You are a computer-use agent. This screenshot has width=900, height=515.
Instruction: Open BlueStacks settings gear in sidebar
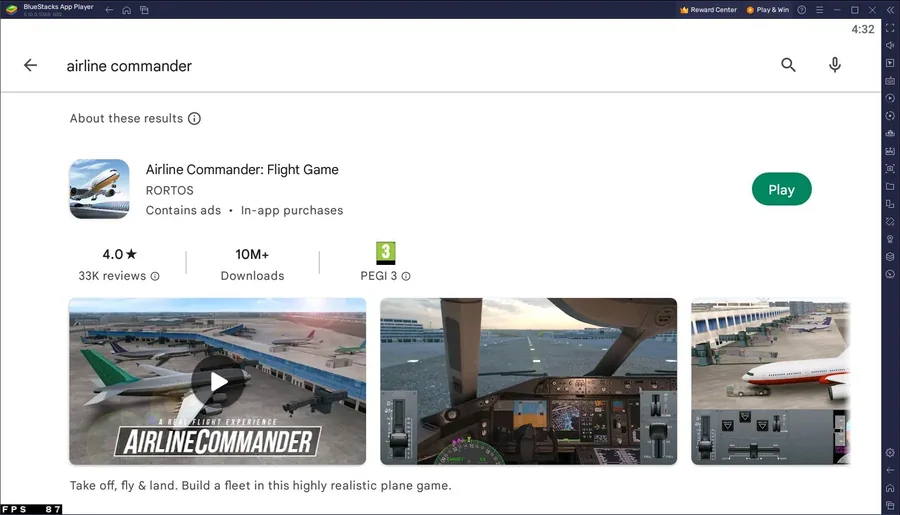[890, 452]
